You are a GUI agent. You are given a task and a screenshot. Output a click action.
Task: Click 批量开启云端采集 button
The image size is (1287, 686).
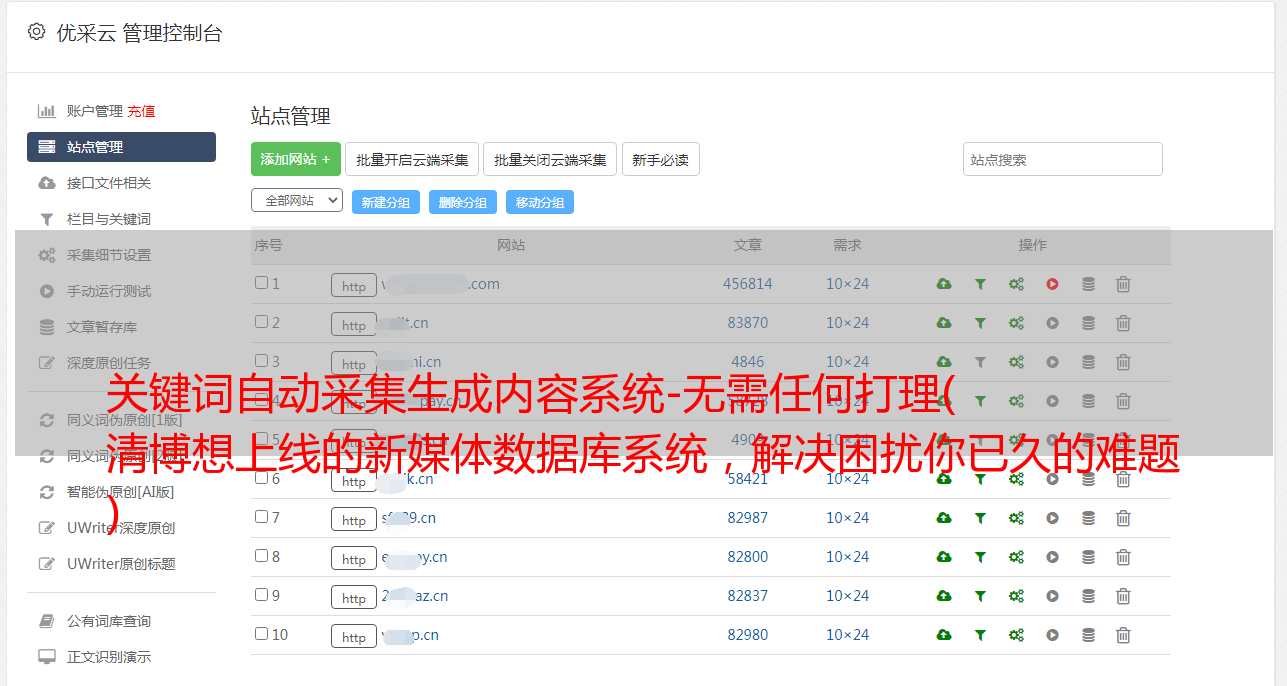[412, 159]
